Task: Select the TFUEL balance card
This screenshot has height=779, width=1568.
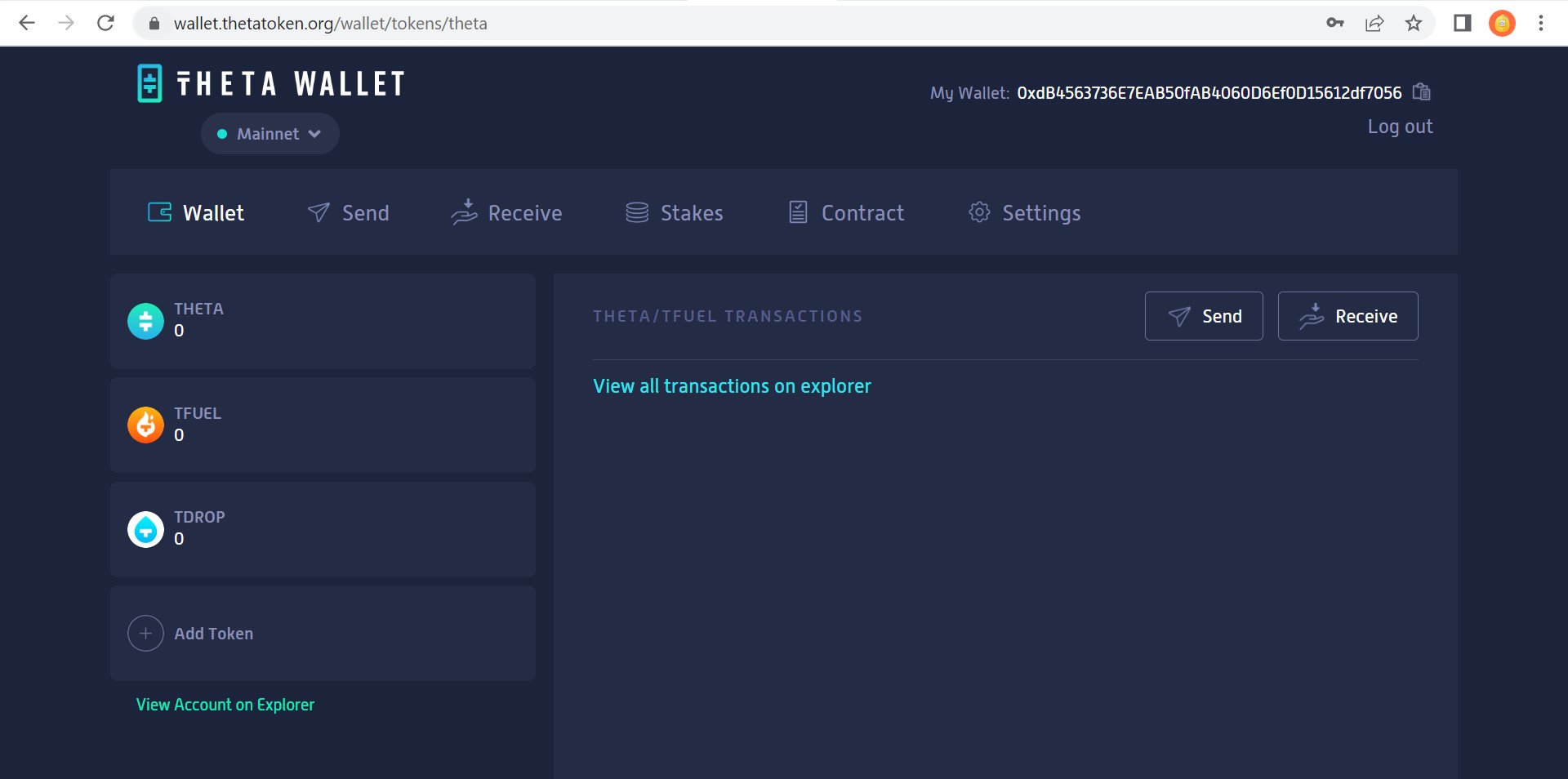Action: pos(323,425)
